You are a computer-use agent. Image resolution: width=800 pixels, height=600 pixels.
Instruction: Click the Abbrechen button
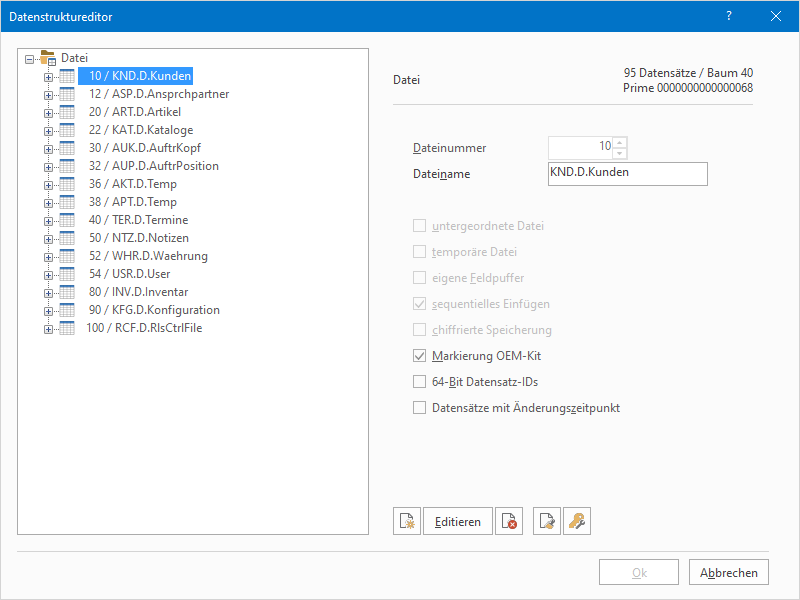[x=728, y=573]
